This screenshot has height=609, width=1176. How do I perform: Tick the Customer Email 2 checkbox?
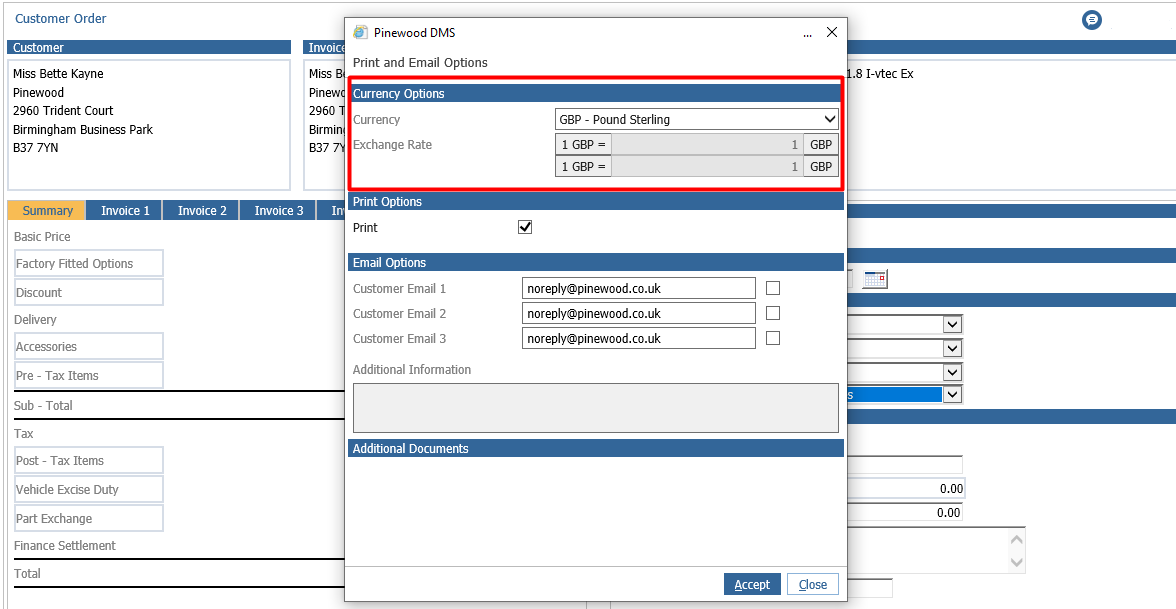[772, 314]
